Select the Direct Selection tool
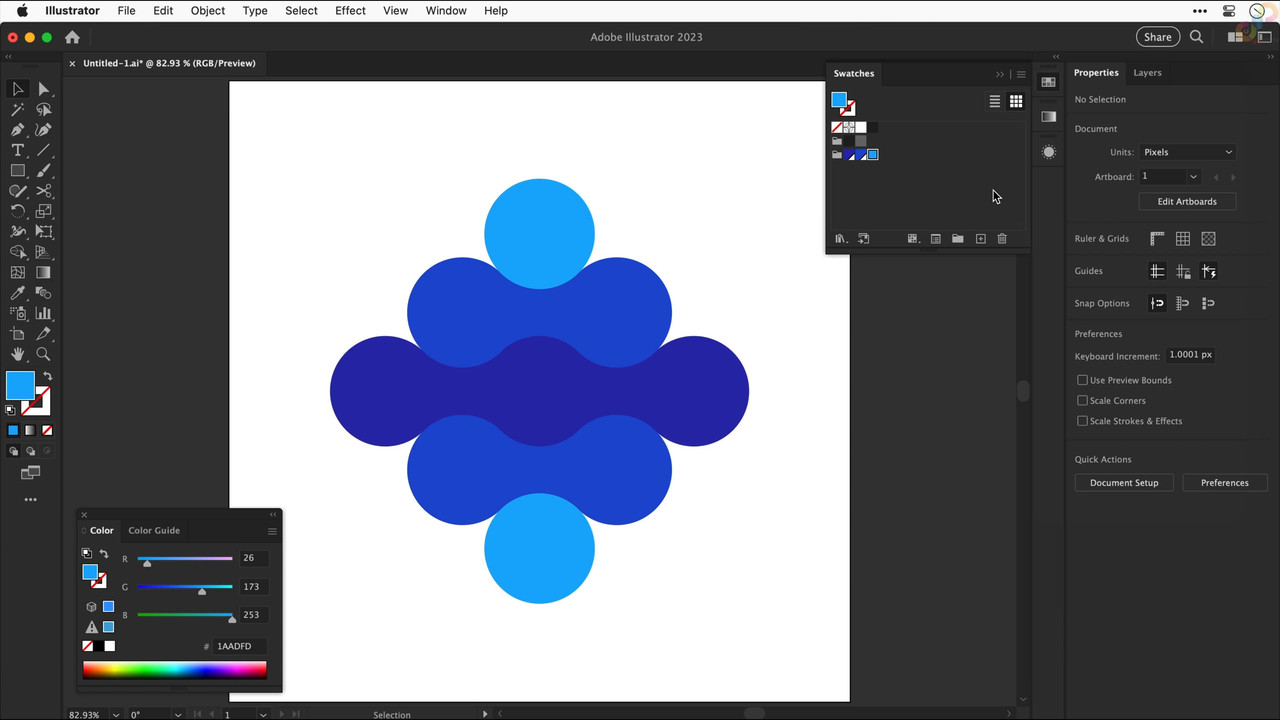Screen dimensions: 1280x720 43,89
